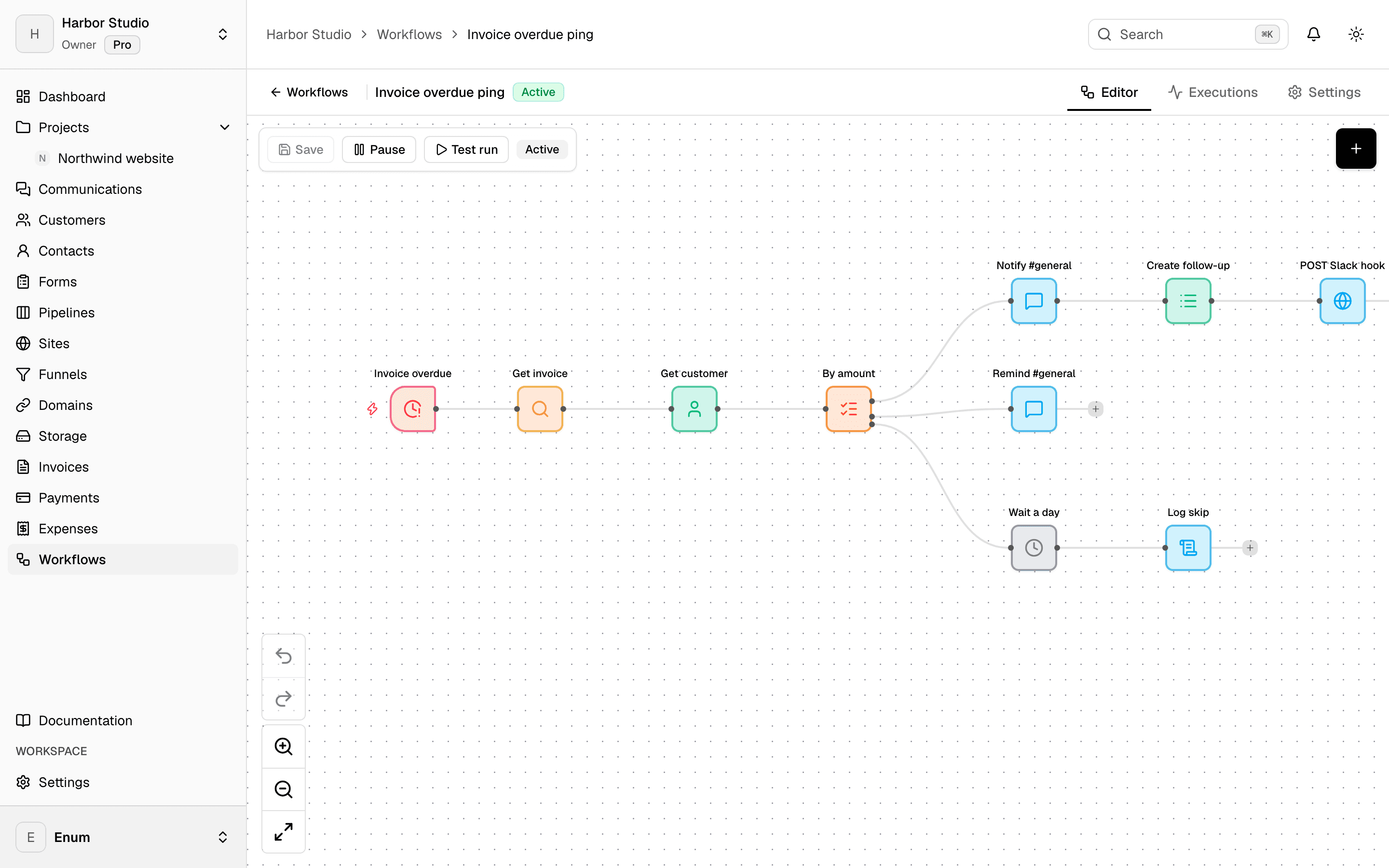The height and width of the screenshot is (868, 1389).
Task: Focus the Search field
Action: [x=1188, y=34]
